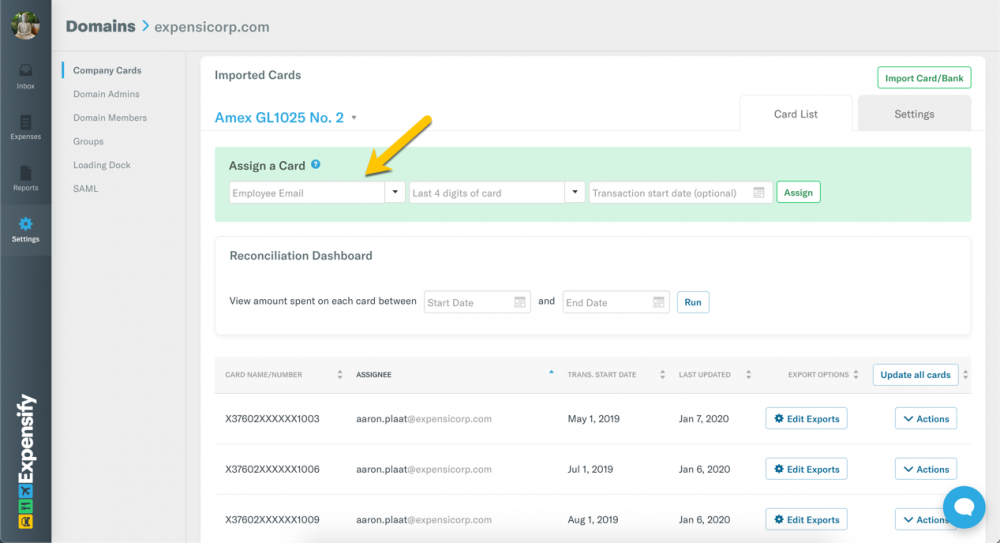
Task: Click the Domains breadcrumb link
Action: click(x=100, y=26)
